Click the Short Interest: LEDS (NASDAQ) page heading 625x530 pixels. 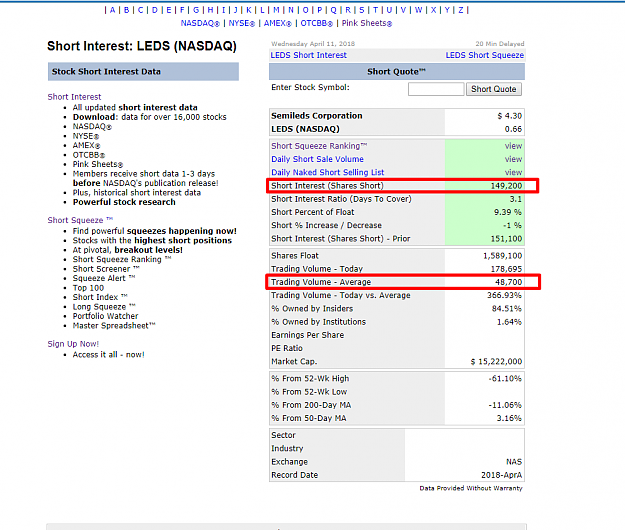tap(142, 46)
